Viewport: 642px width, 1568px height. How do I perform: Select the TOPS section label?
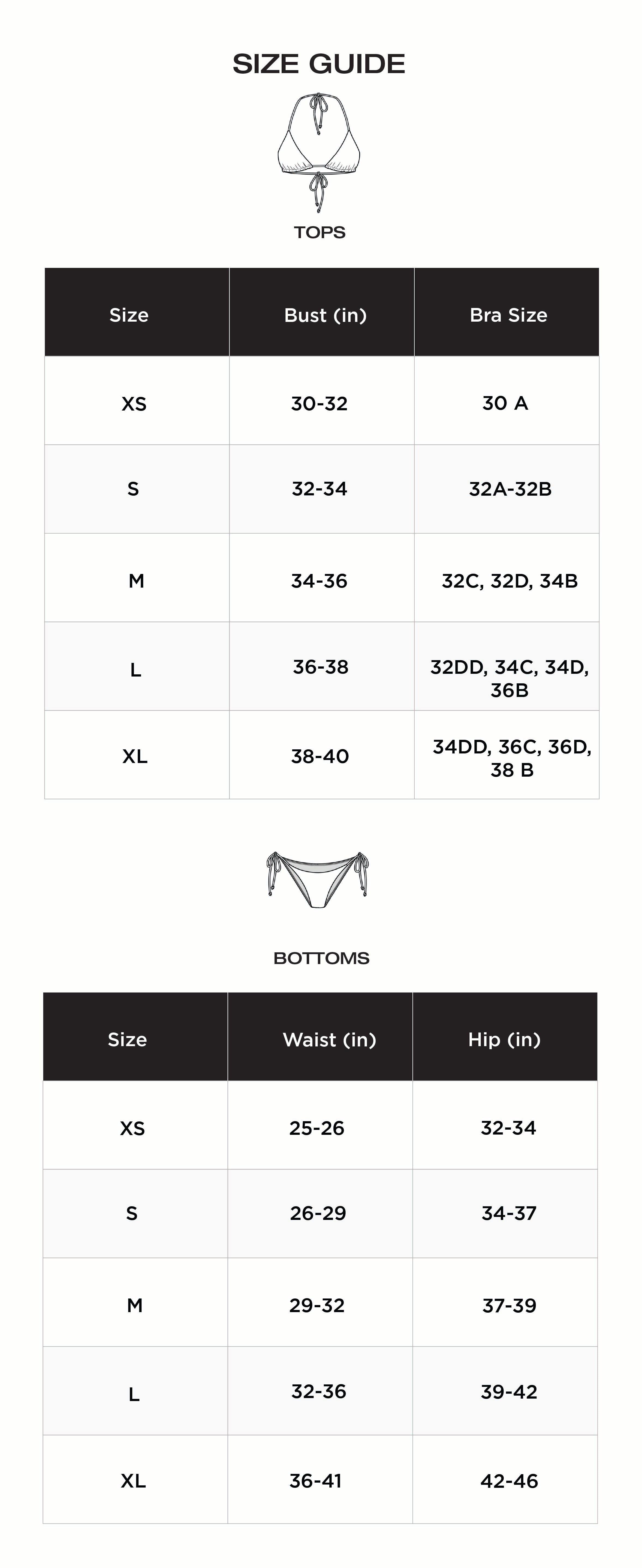320,232
